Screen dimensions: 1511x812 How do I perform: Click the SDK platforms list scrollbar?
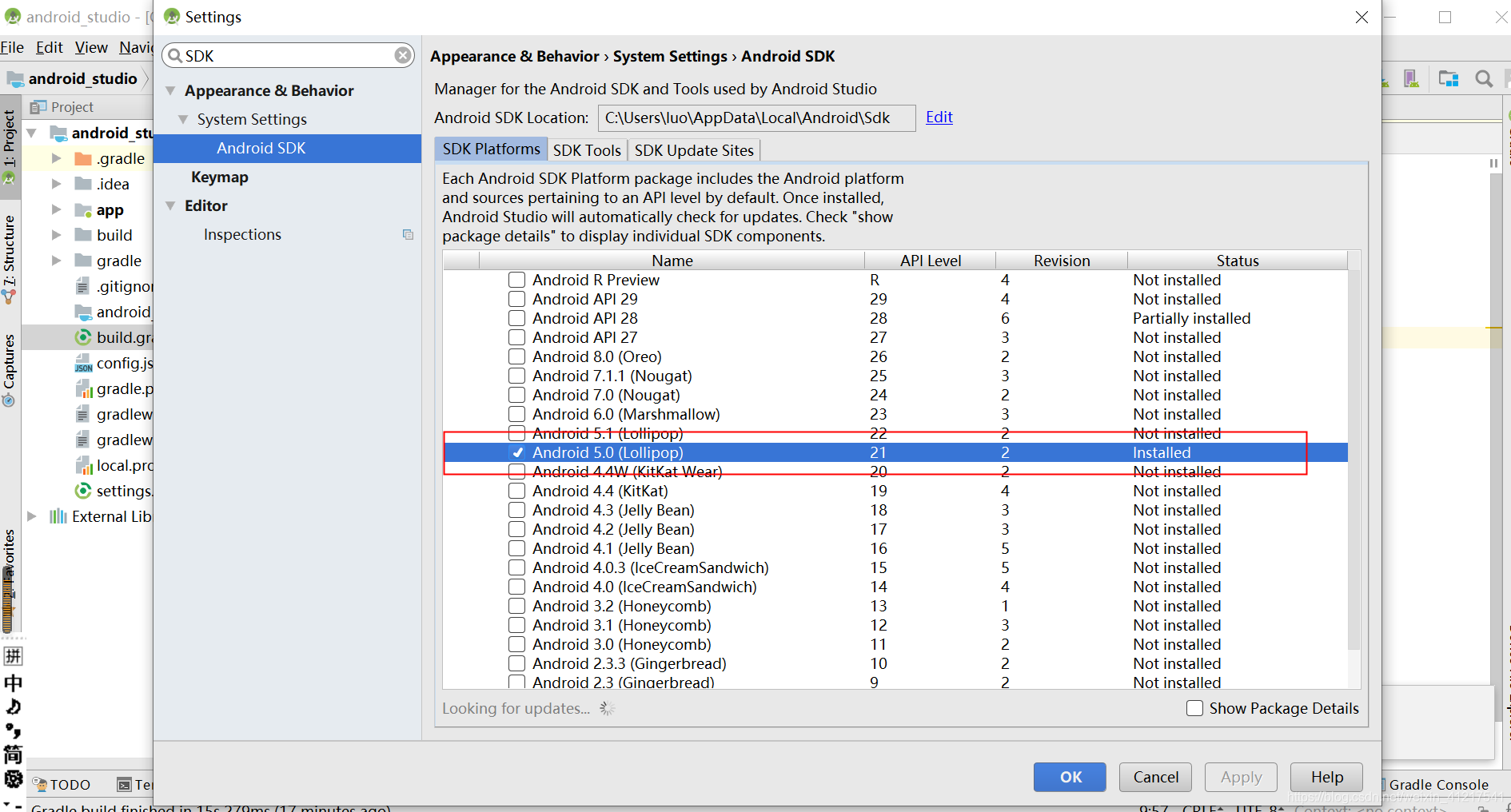pyautogui.click(x=1354, y=460)
